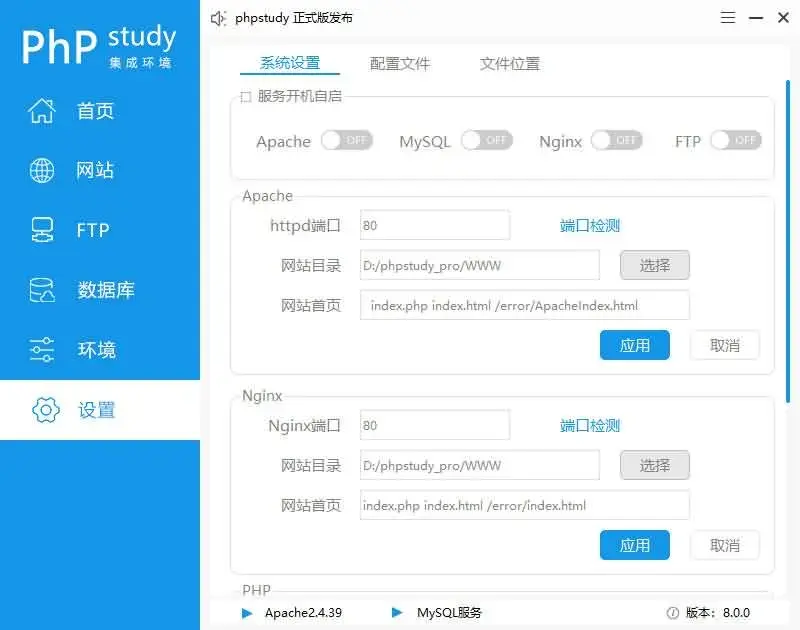Image resolution: width=800 pixels, height=630 pixels.
Task: Open the 设置 sidebar menu item
Action: [x=100, y=410]
